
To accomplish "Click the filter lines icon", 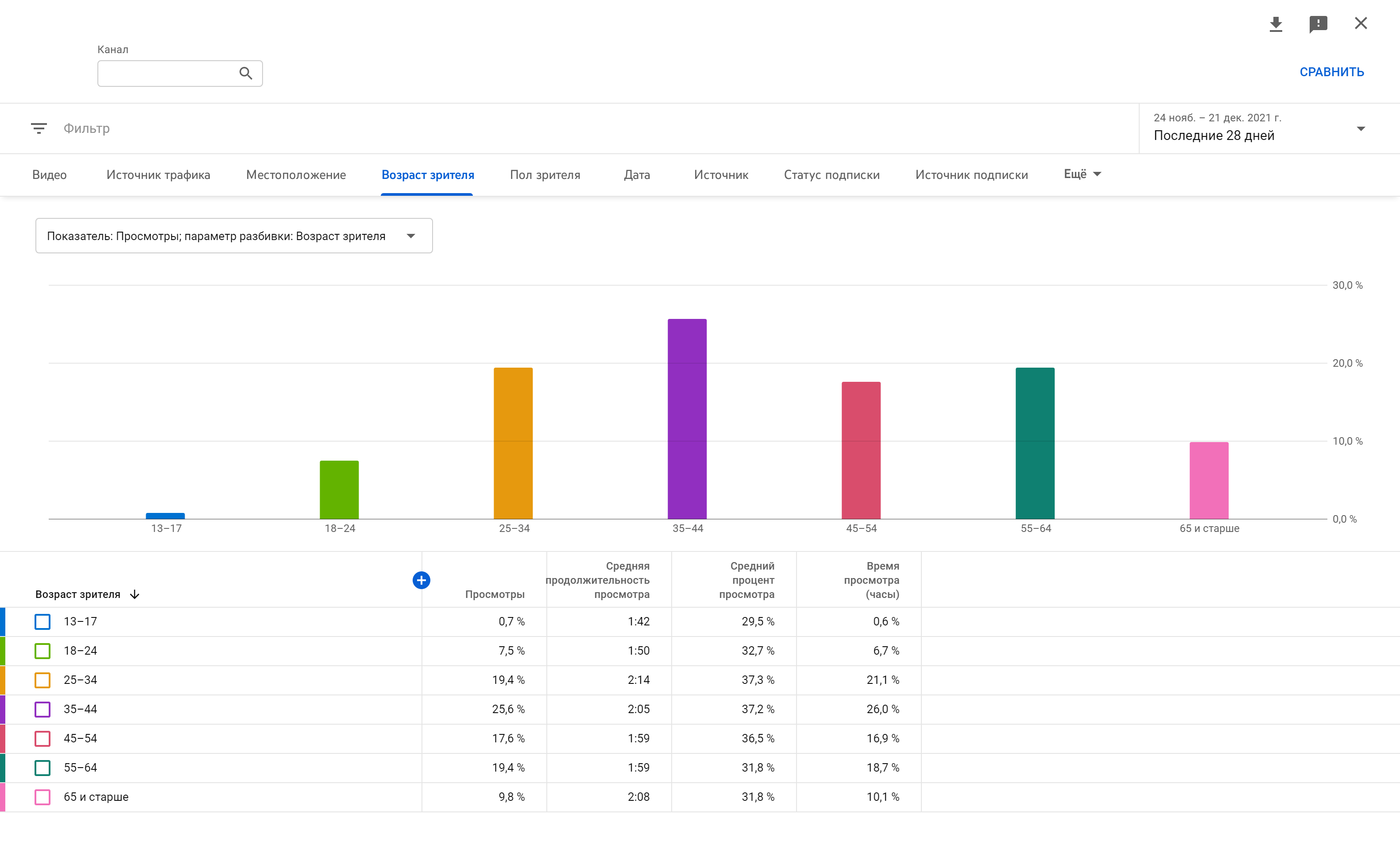I will (39, 128).
